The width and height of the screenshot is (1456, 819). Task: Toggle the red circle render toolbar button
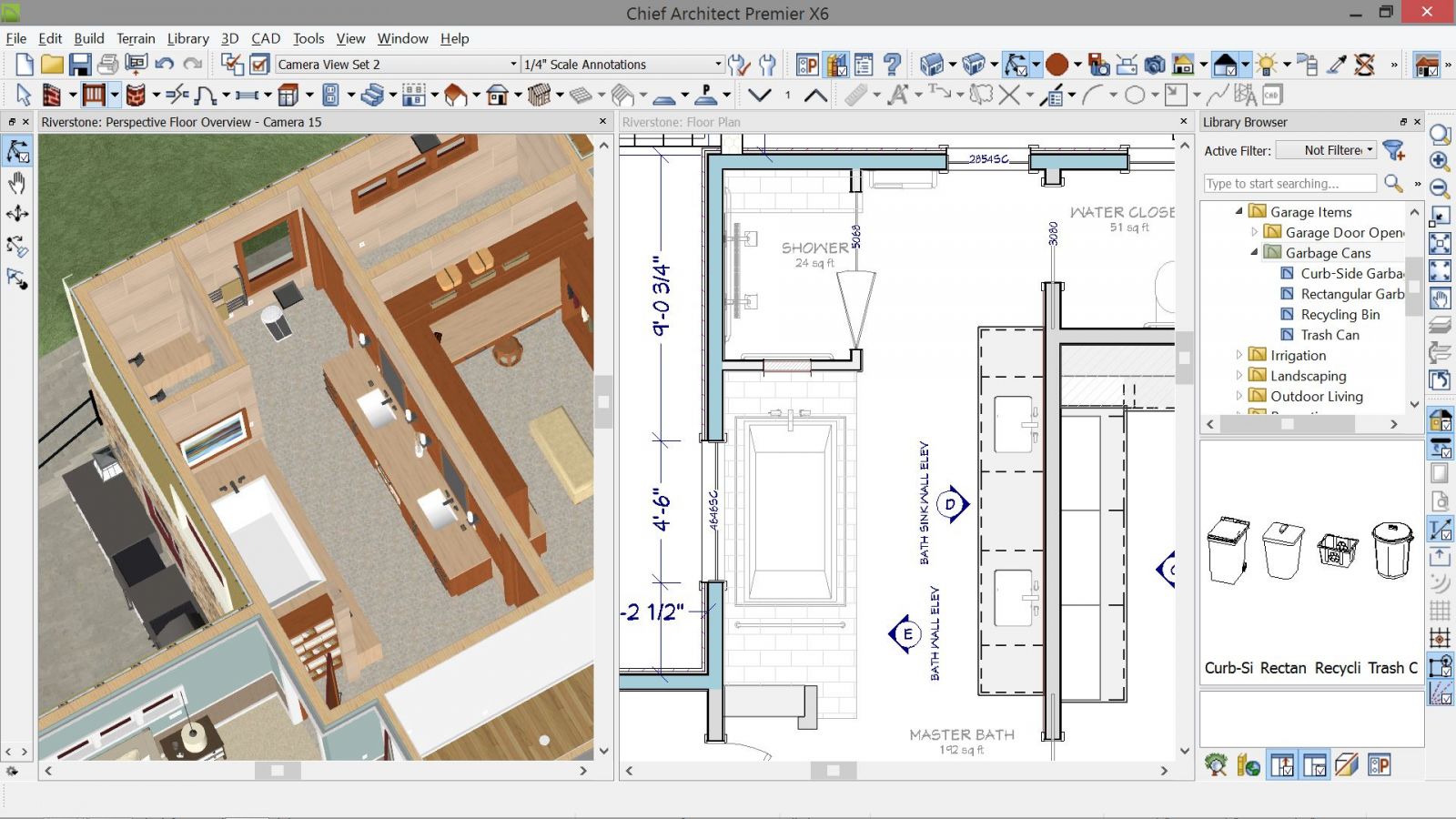click(1057, 65)
